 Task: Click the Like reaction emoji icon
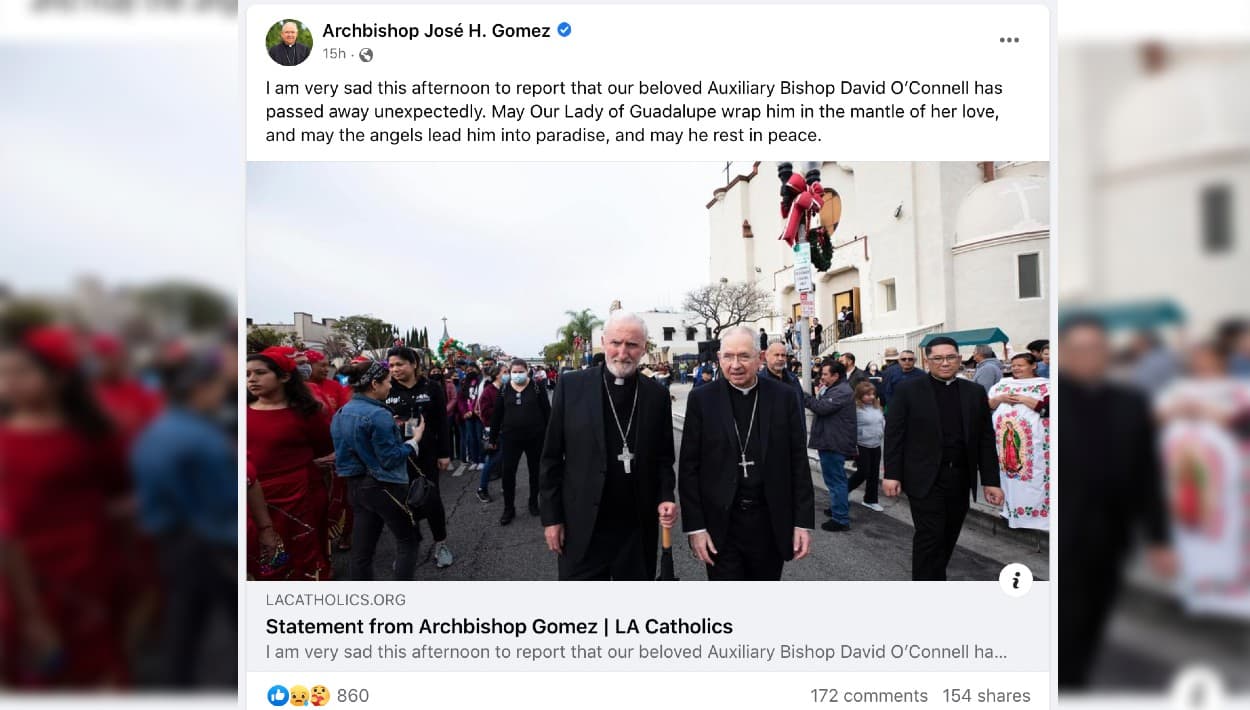click(278, 695)
